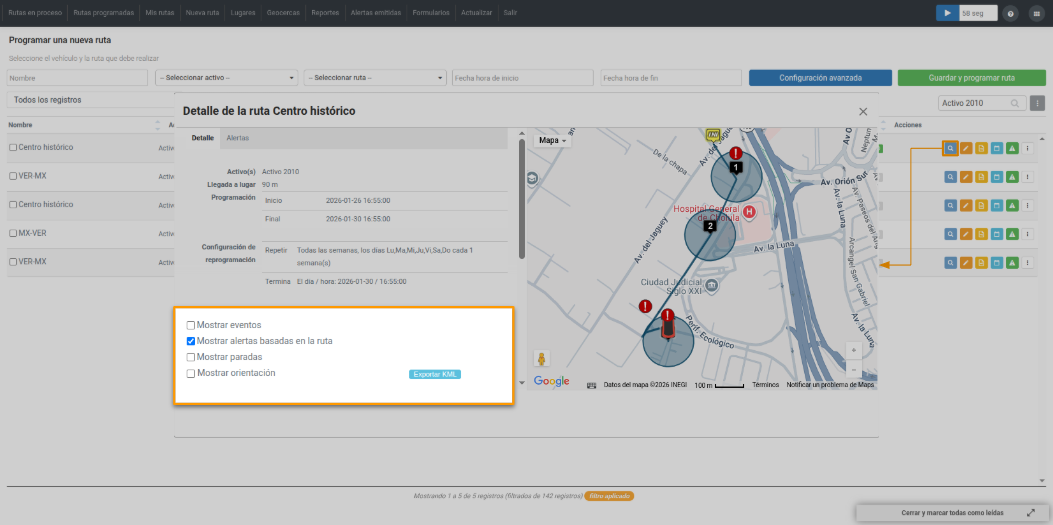Open the gray options menu beside the search field
Viewport: 1053px width, 525px height.
(x=1038, y=103)
